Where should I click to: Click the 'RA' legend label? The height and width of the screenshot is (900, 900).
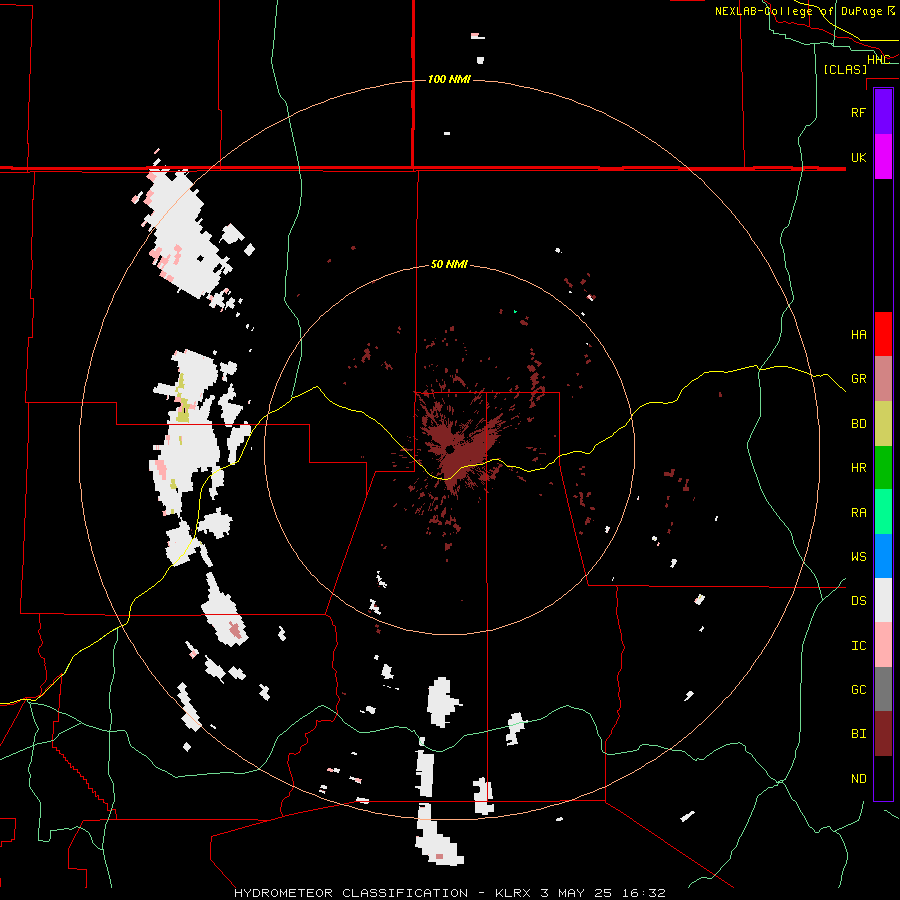[858, 513]
